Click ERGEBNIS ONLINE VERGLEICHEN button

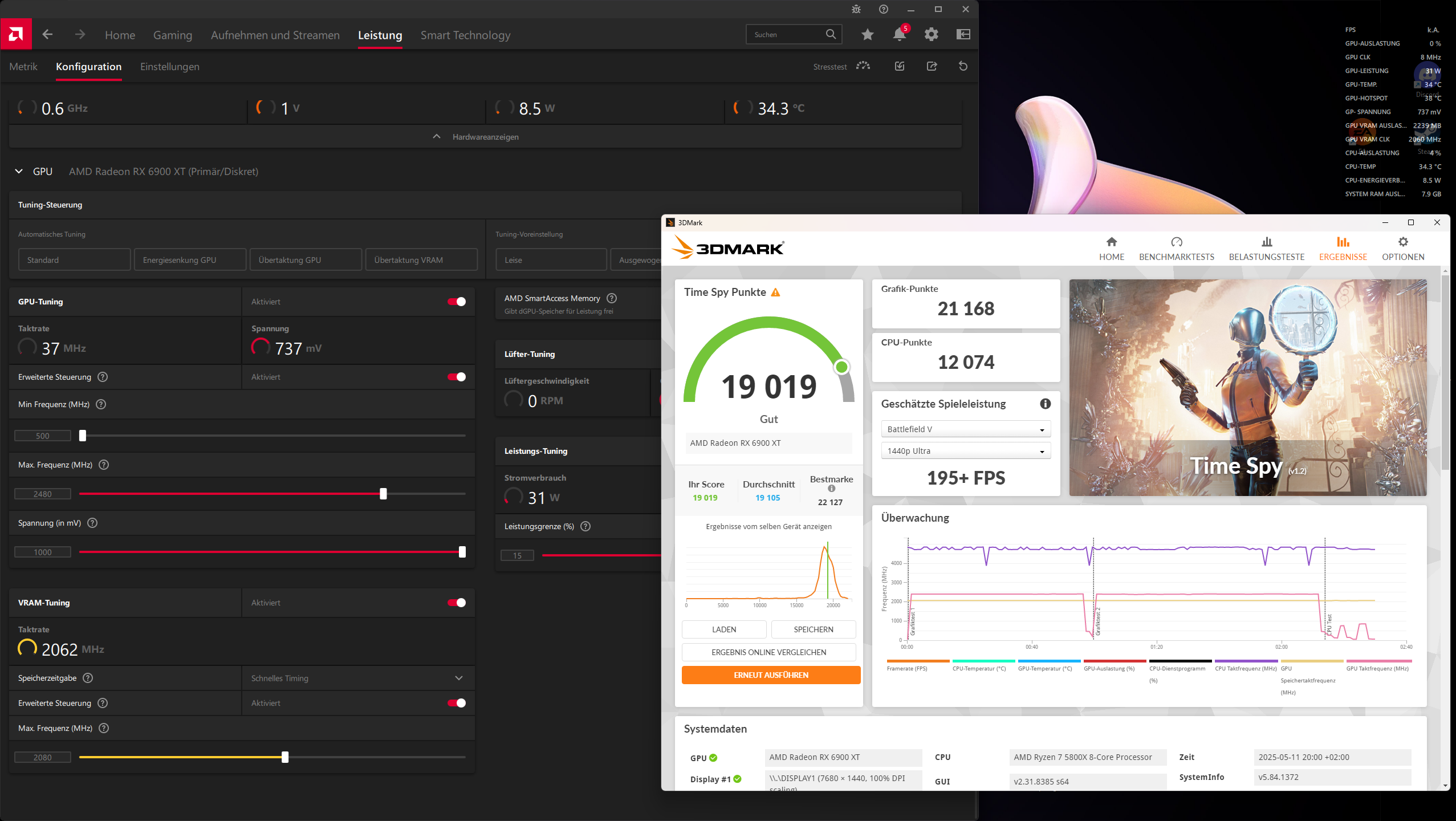click(768, 652)
